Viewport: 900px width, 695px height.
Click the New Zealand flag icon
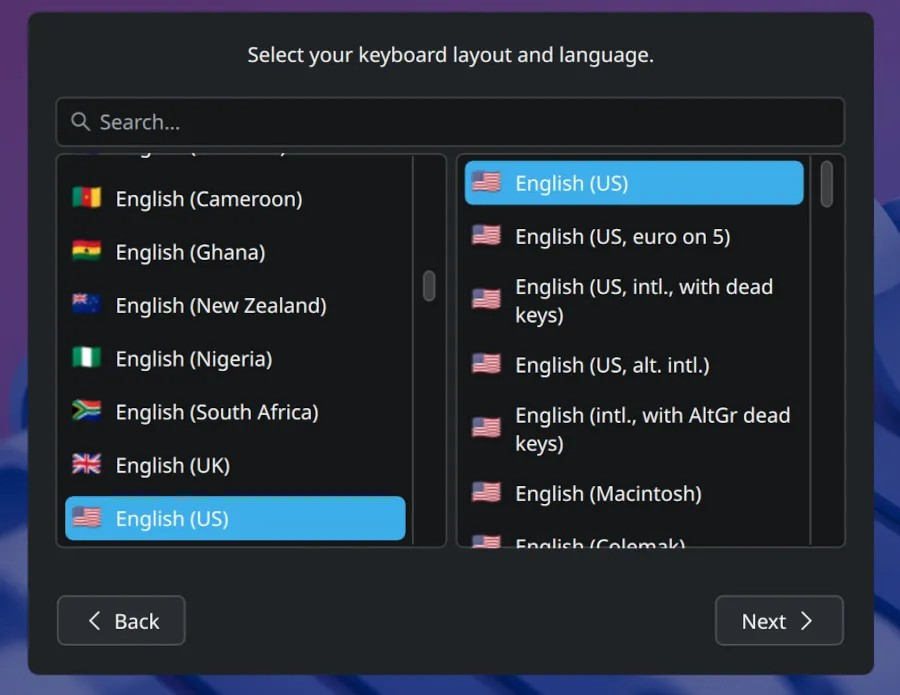coord(87,305)
